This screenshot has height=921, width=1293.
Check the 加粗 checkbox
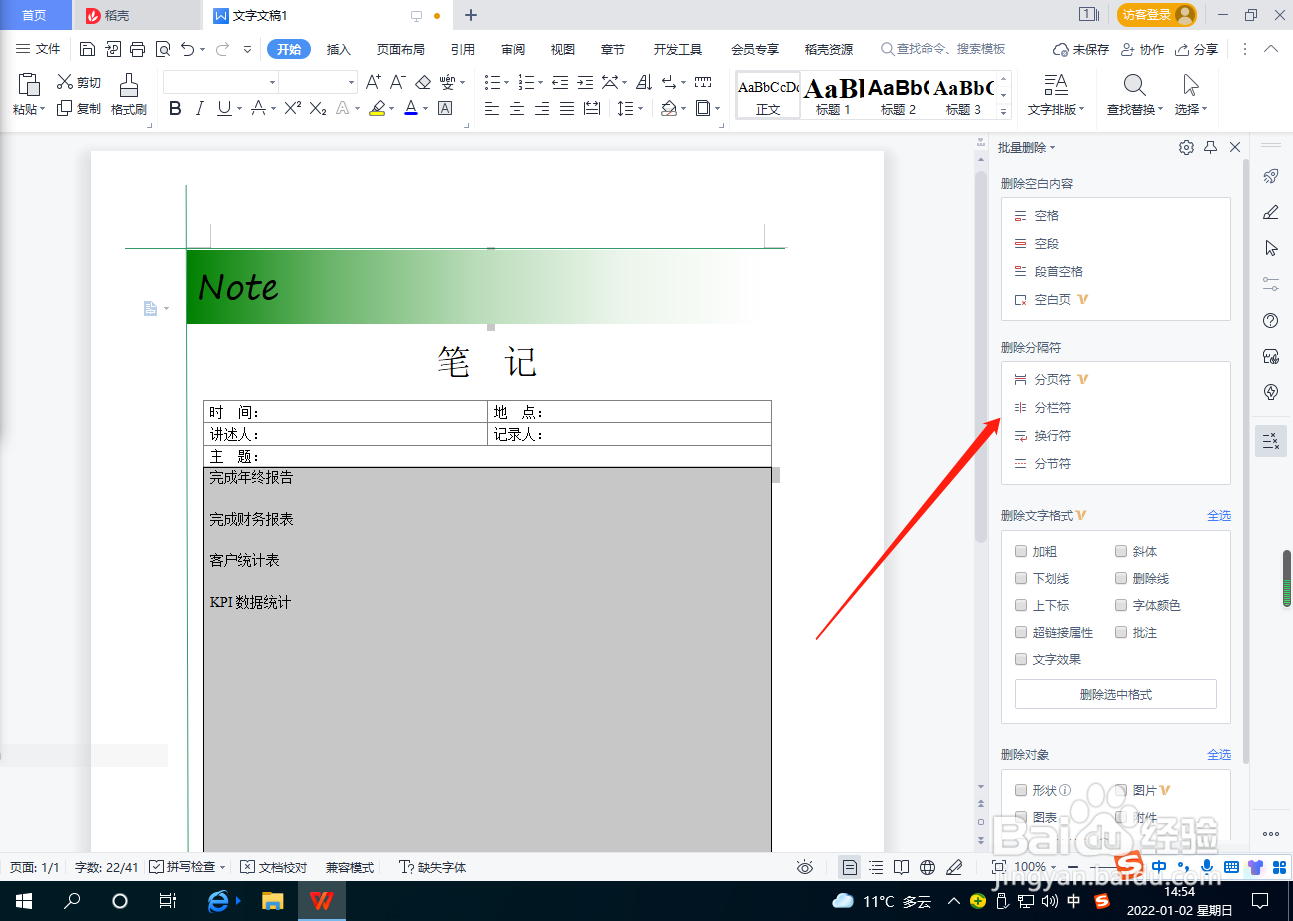[x=1021, y=551]
